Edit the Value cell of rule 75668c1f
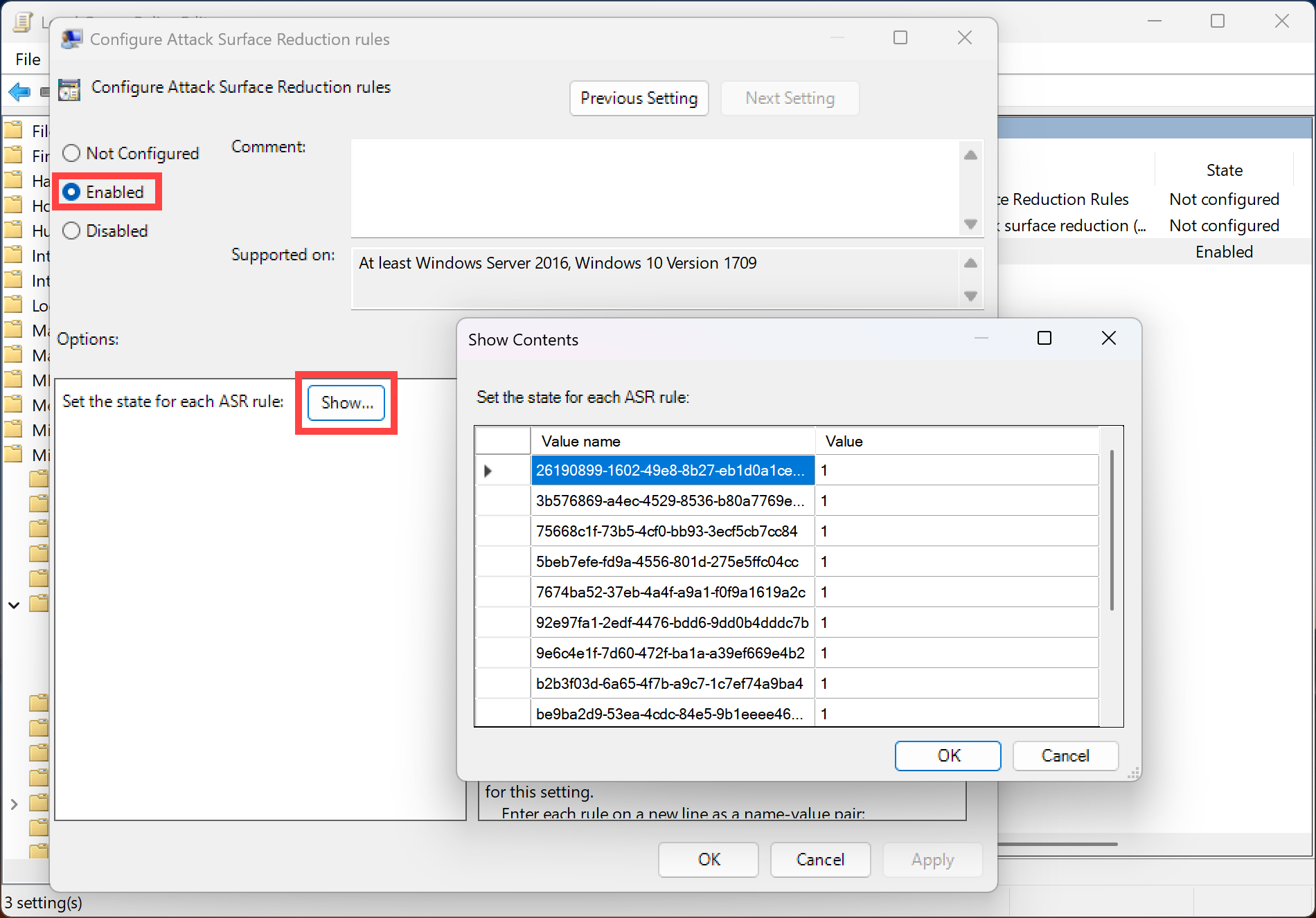 point(957,531)
